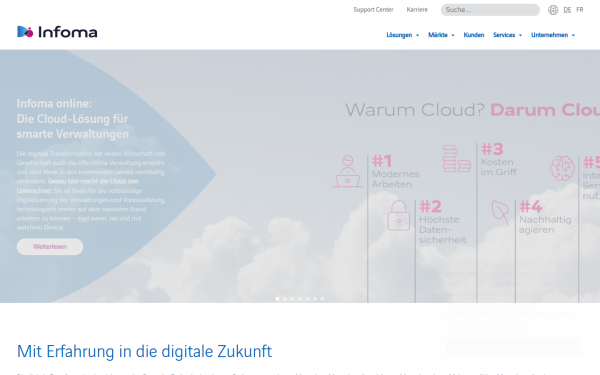Viewport: 600px width, 375px height.
Task: Click the person with laptop icon
Action: pyautogui.click(x=347, y=171)
